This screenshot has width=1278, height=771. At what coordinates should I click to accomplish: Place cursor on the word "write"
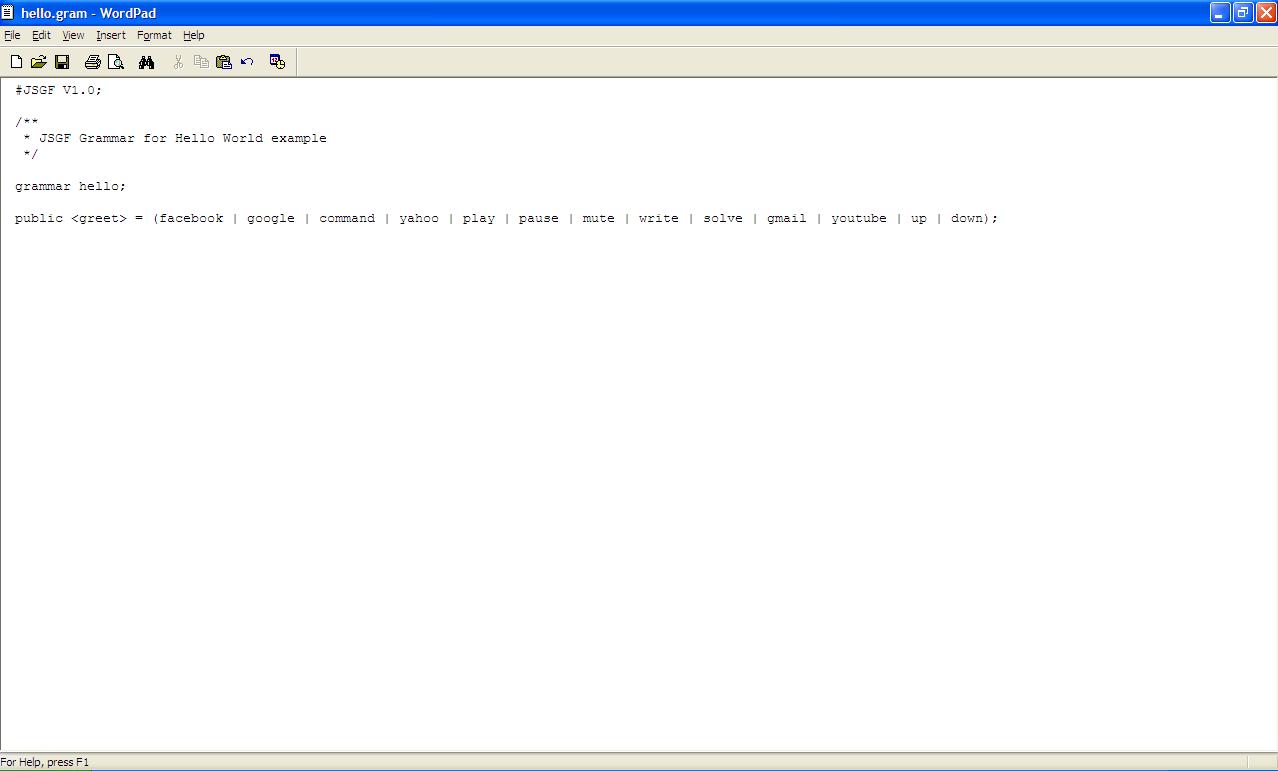pos(659,218)
